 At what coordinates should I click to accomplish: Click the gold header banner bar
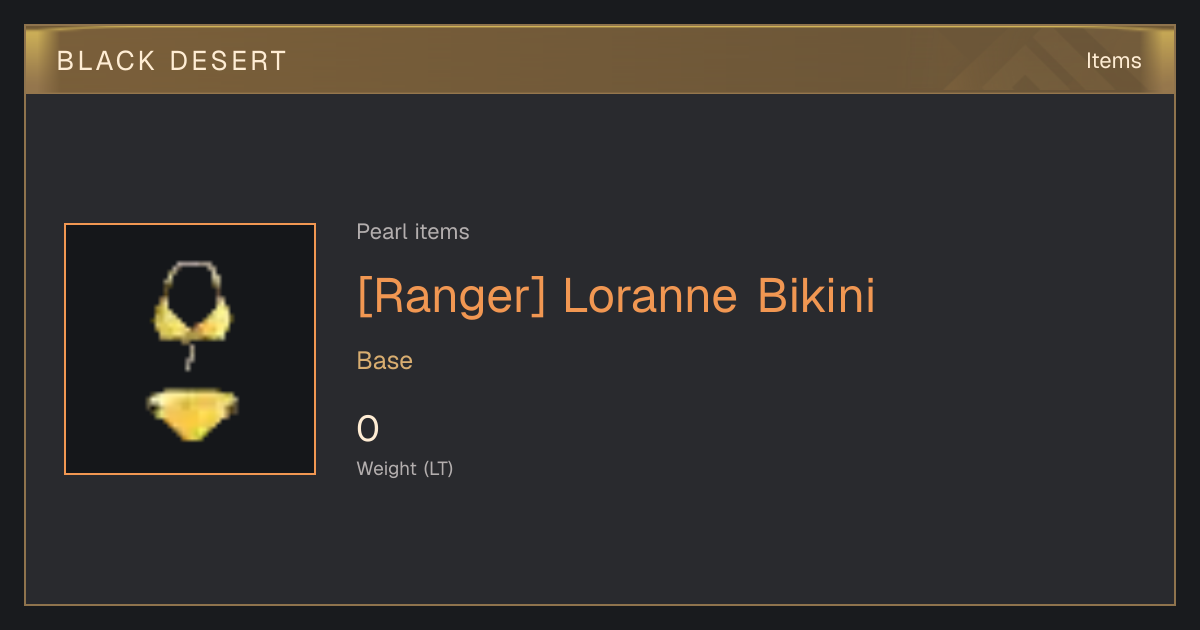pyautogui.click(x=600, y=60)
